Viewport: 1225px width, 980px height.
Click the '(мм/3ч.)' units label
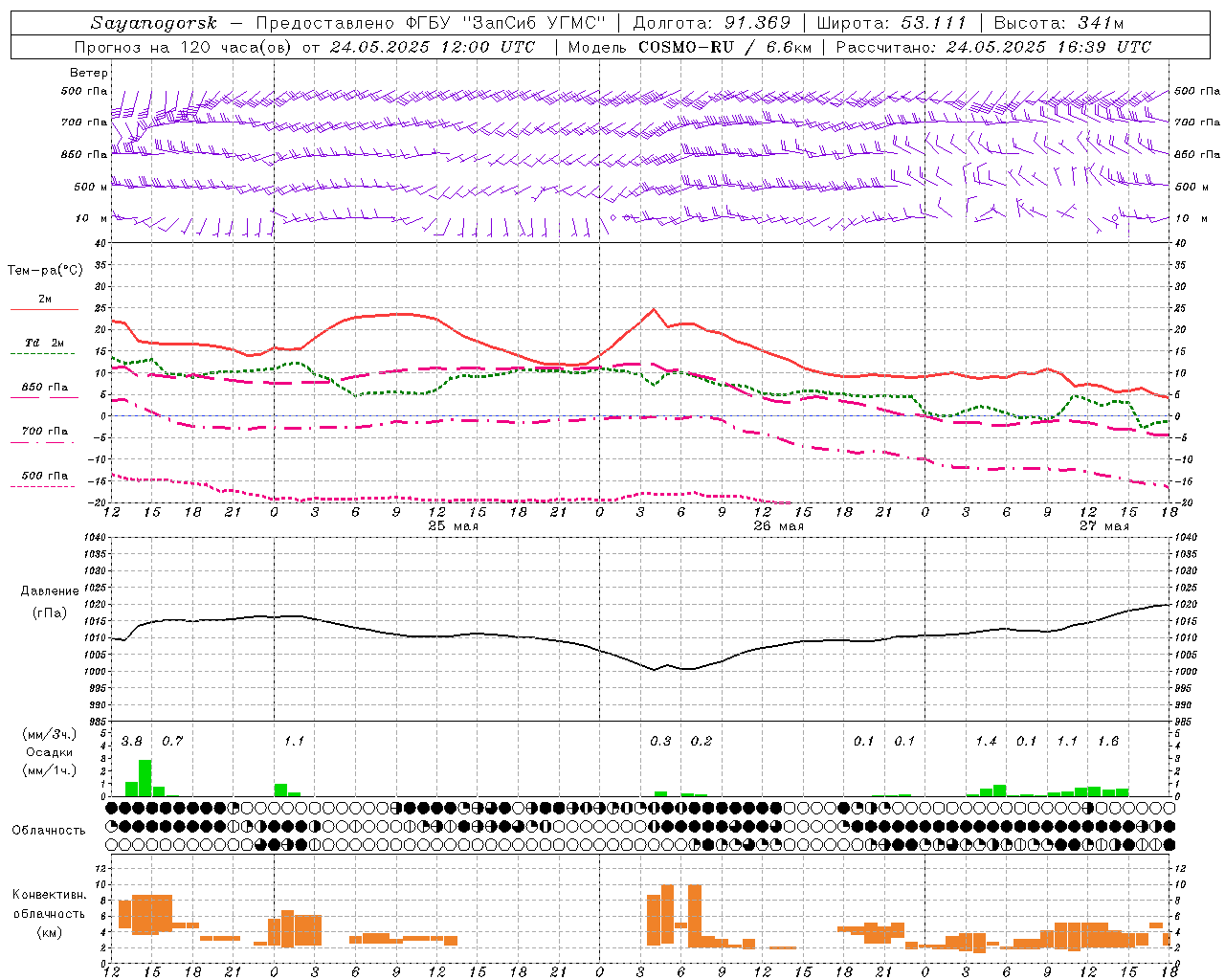pyautogui.click(x=49, y=734)
